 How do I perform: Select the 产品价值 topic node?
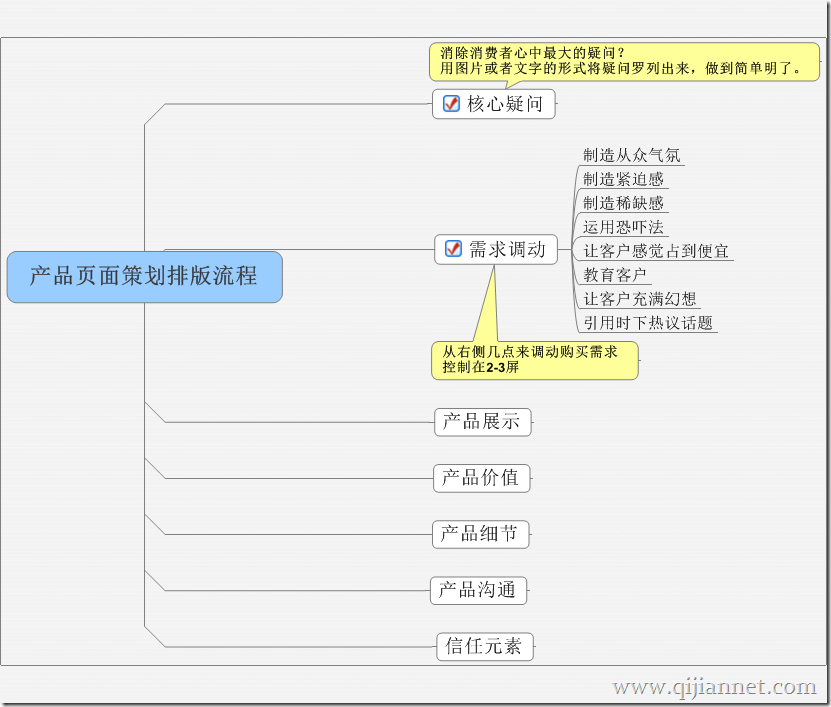pyautogui.click(x=482, y=478)
